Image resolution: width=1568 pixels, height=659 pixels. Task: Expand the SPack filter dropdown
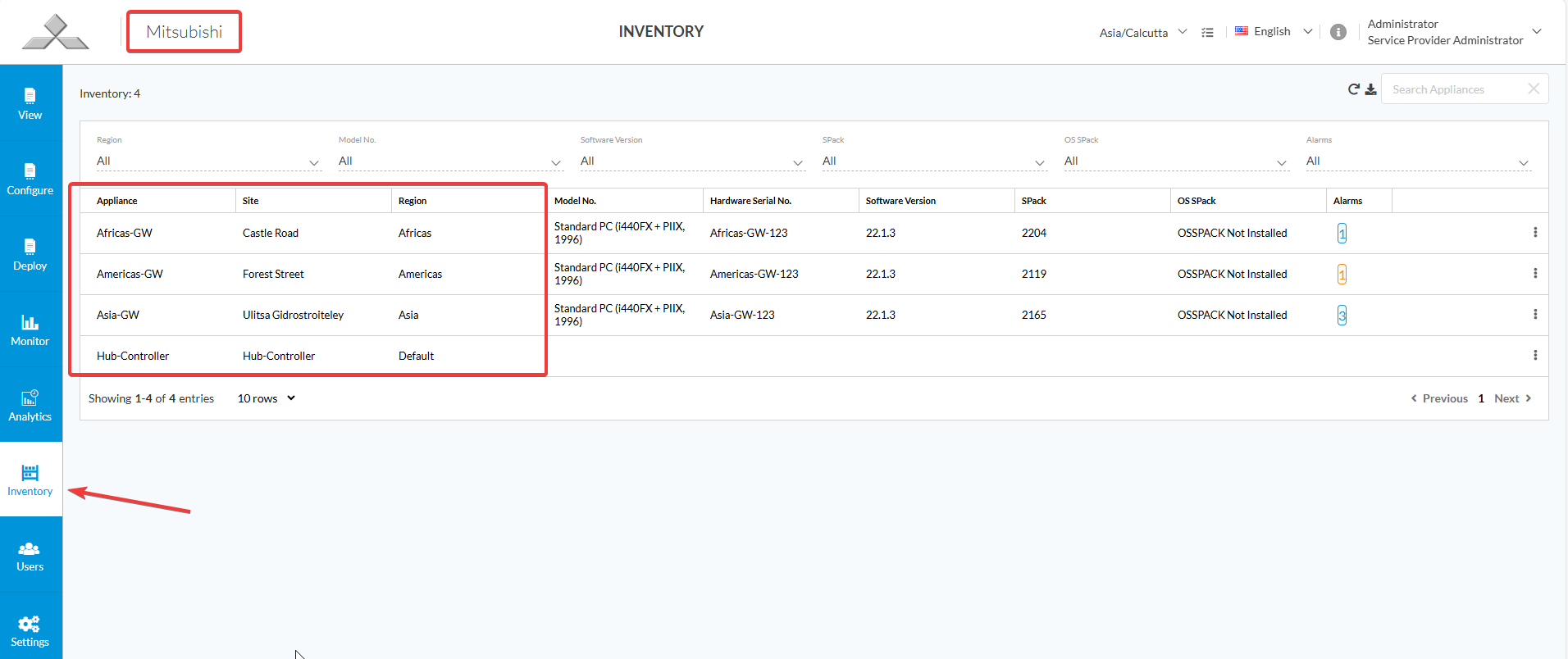934,161
